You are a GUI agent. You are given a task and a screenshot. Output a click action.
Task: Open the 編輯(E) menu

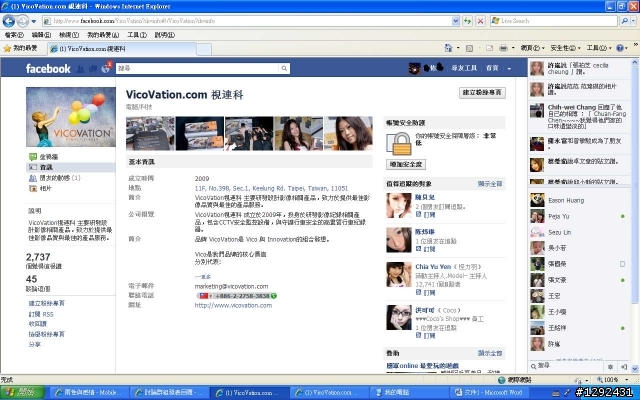pyautogui.click(x=41, y=35)
